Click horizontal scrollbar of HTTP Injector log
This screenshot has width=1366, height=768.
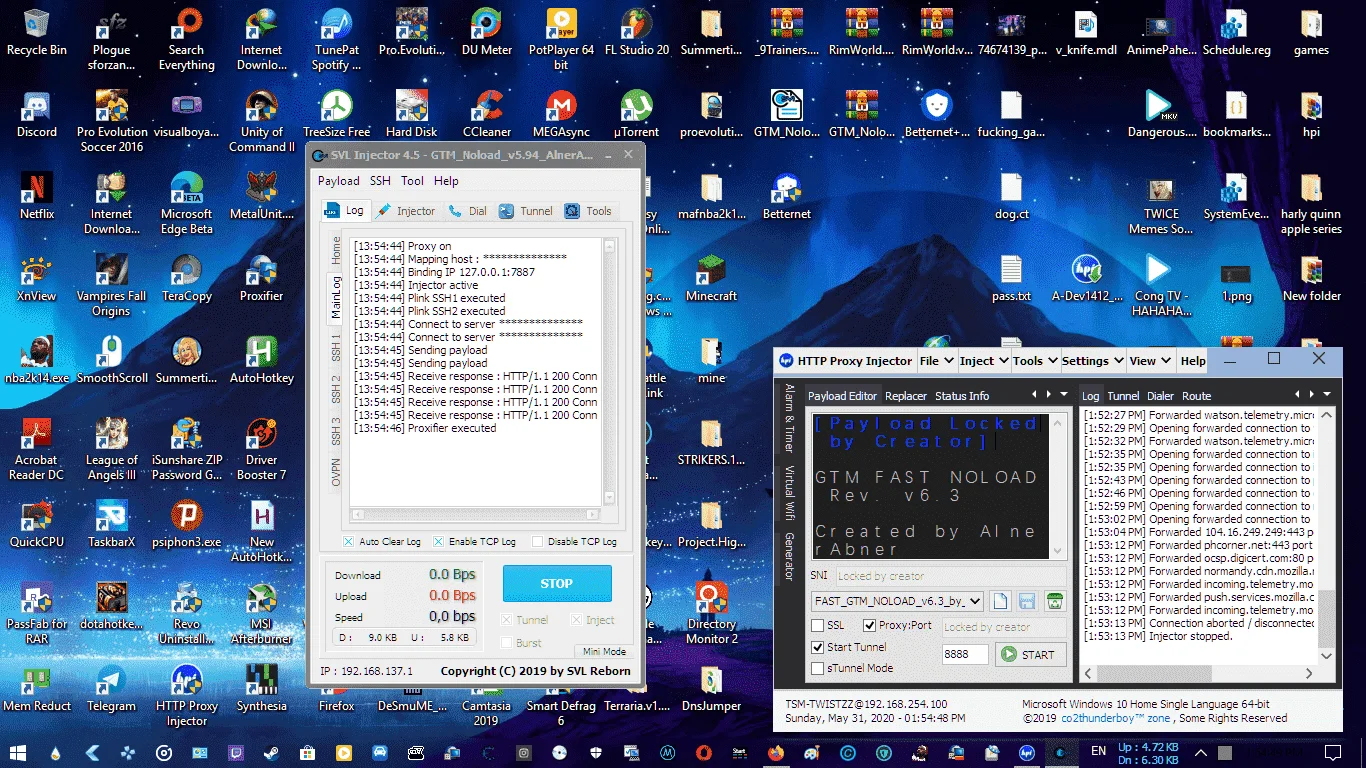pos(1200,675)
